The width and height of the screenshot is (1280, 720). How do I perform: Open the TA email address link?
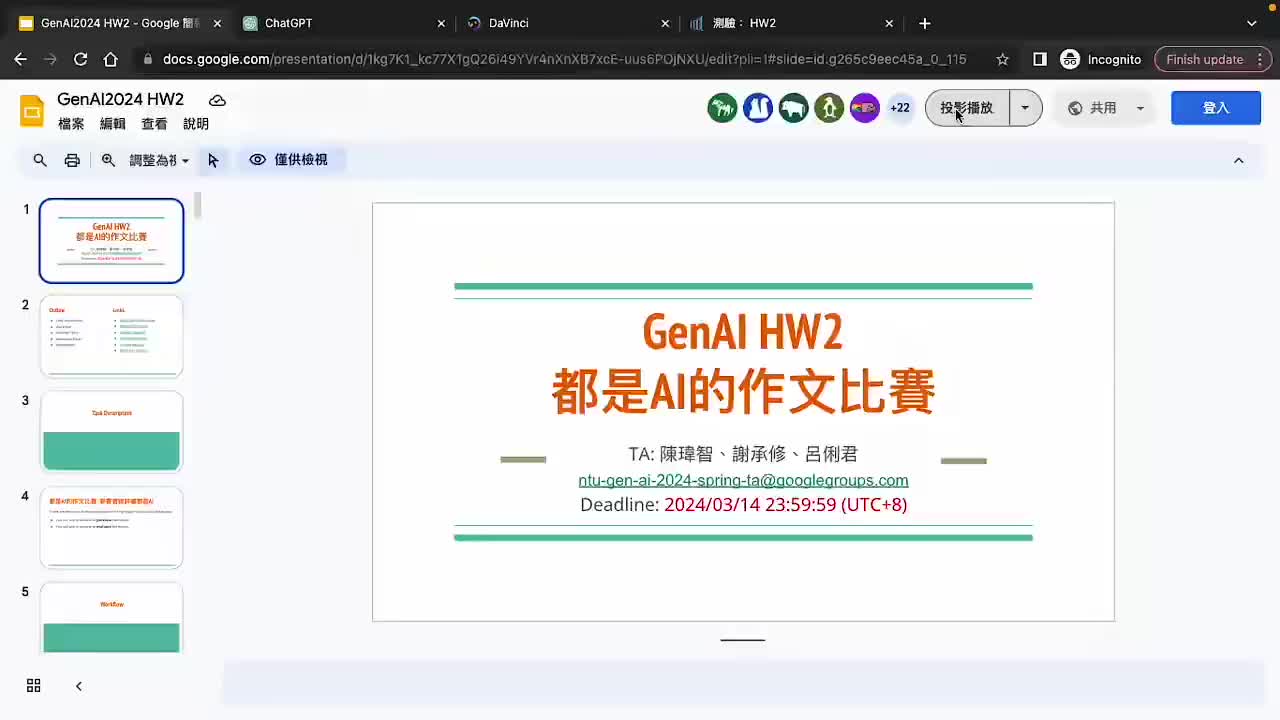(x=743, y=481)
